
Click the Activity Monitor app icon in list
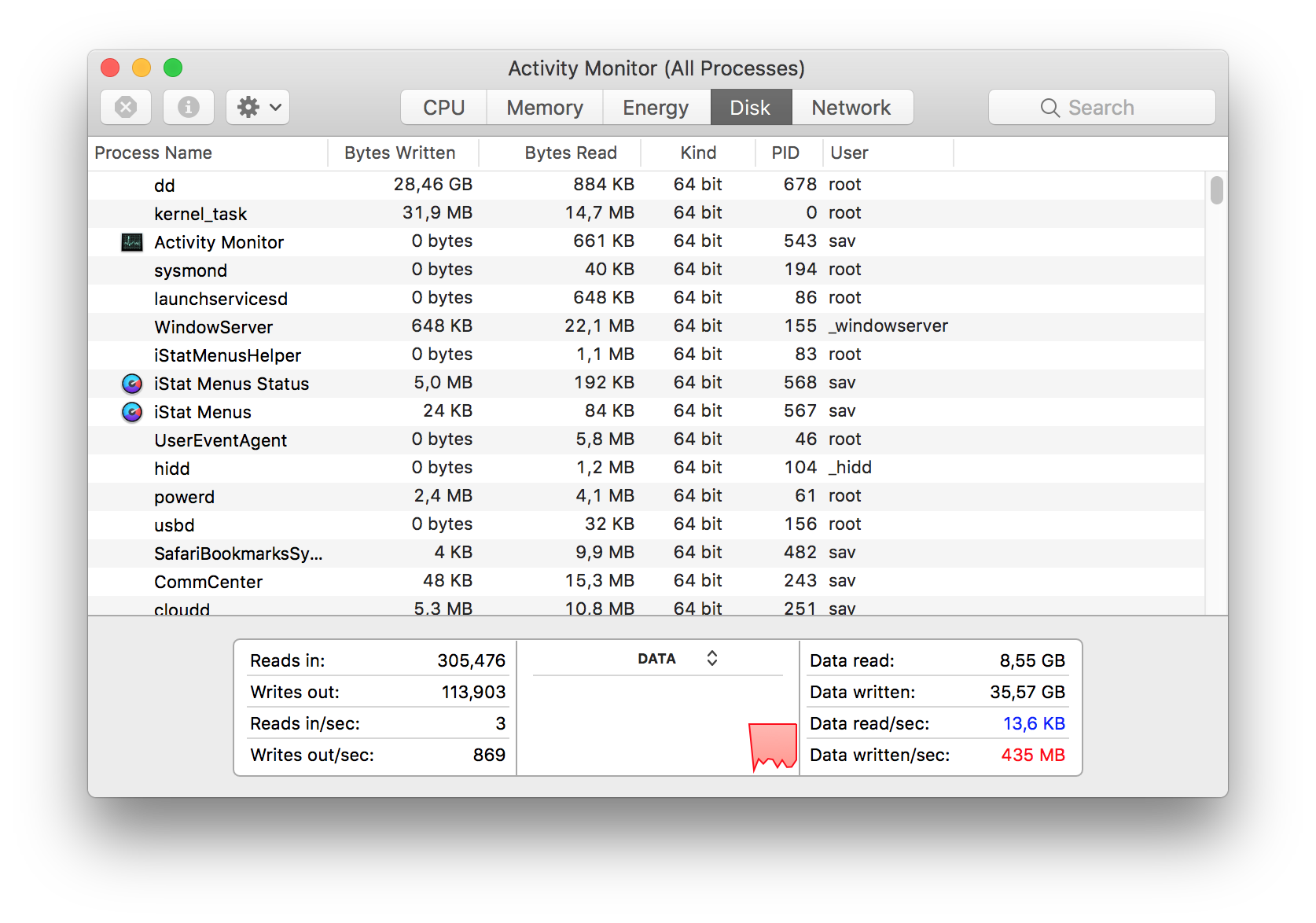click(x=131, y=241)
